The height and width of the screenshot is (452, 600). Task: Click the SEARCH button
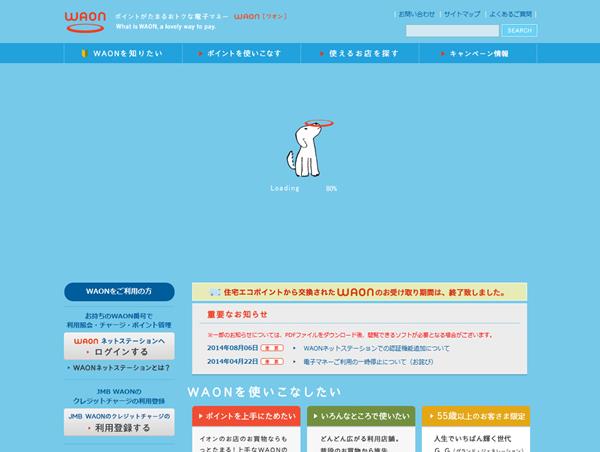click(520, 31)
